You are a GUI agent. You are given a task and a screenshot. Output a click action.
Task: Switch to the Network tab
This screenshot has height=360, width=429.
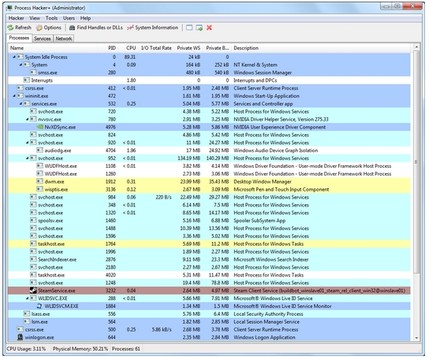(64, 38)
